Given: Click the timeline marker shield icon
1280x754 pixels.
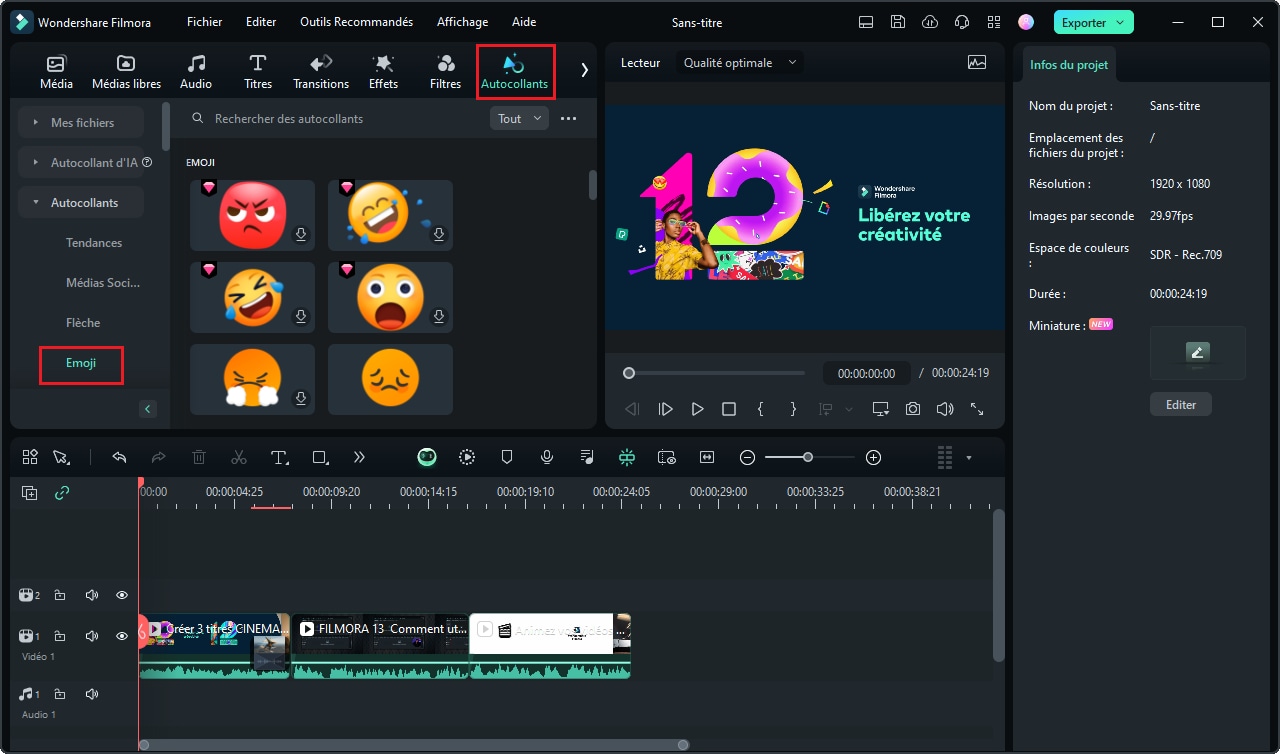Looking at the screenshot, I should click(x=507, y=457).
